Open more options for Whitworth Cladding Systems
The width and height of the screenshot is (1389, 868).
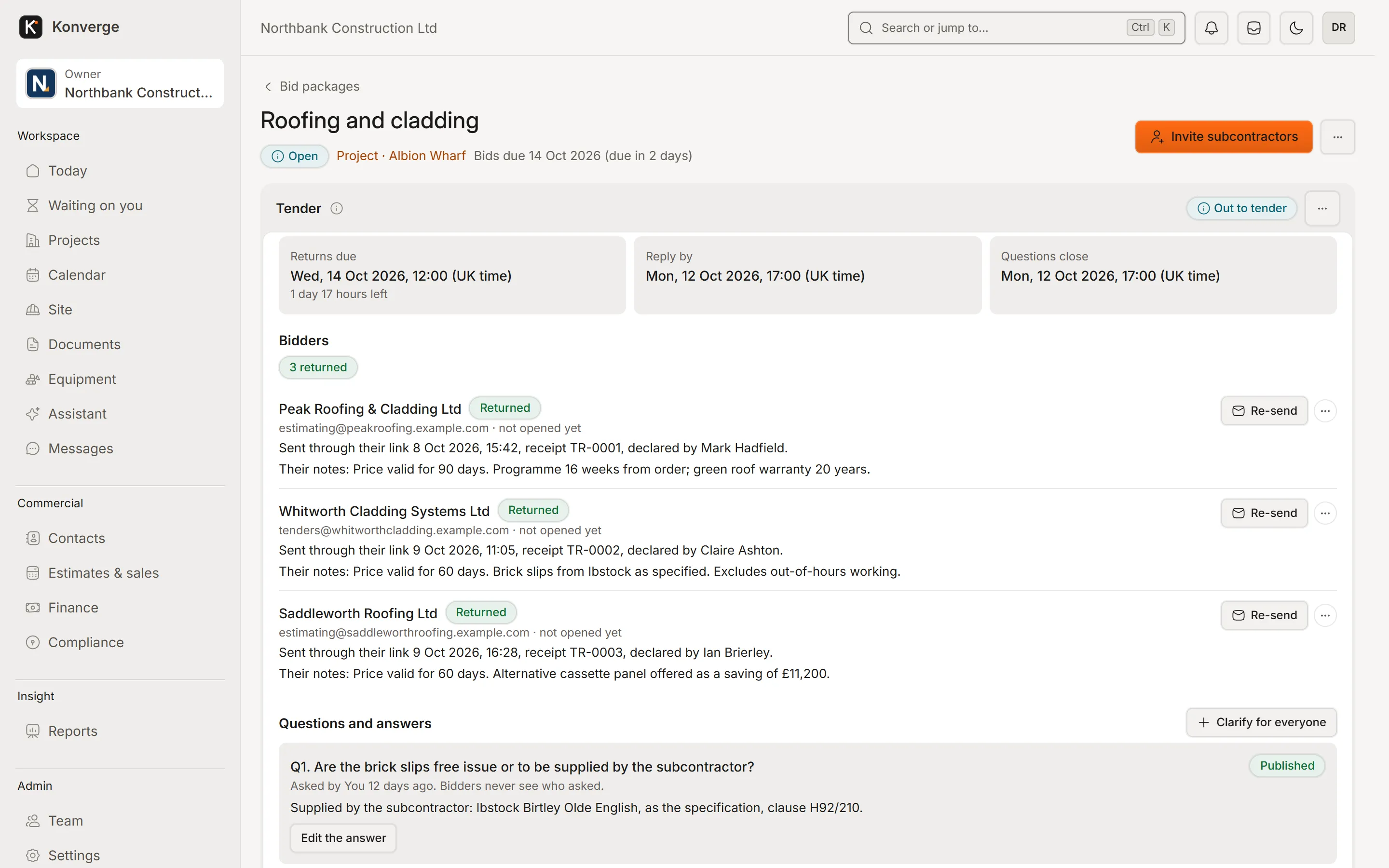pos(1325,513)
